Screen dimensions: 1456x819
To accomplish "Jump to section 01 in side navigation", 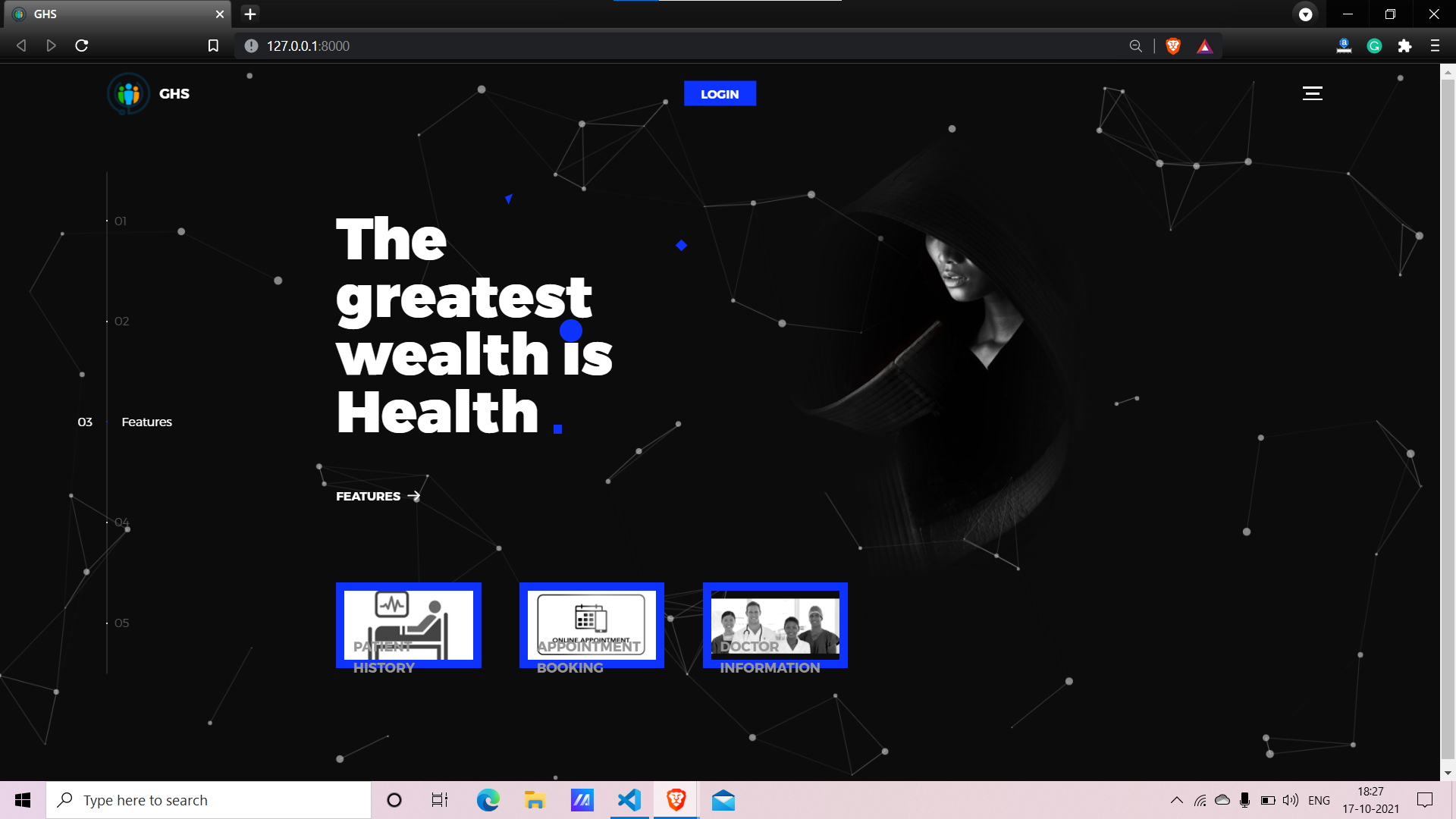I will (121, 221).
